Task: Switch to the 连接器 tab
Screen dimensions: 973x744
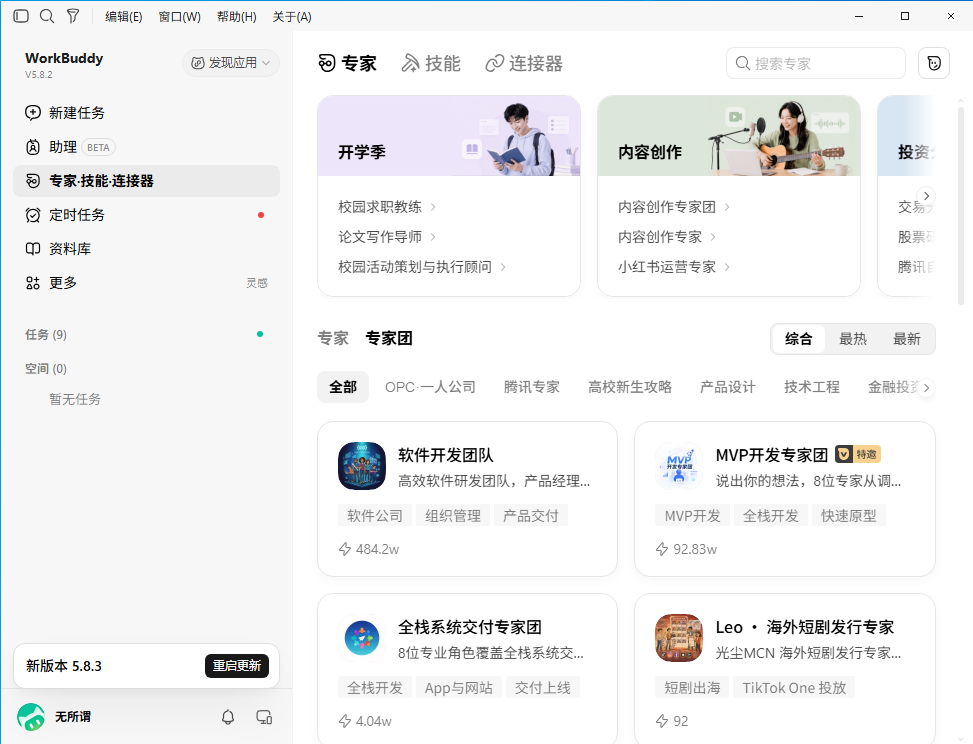Action: 524,63
